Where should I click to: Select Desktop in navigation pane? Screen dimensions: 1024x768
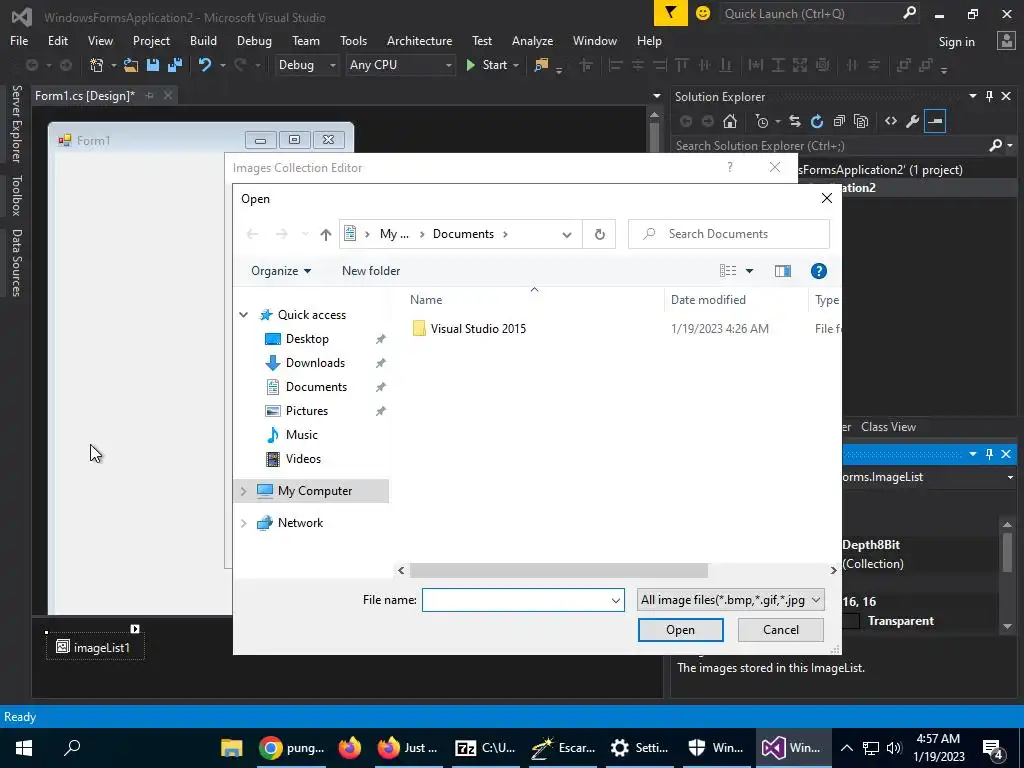[307, 339]
